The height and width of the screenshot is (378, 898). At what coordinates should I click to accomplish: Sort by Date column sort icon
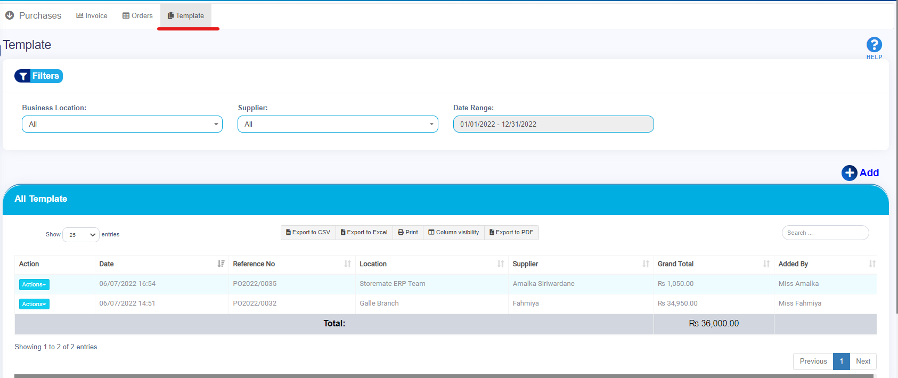pos(221,264)
